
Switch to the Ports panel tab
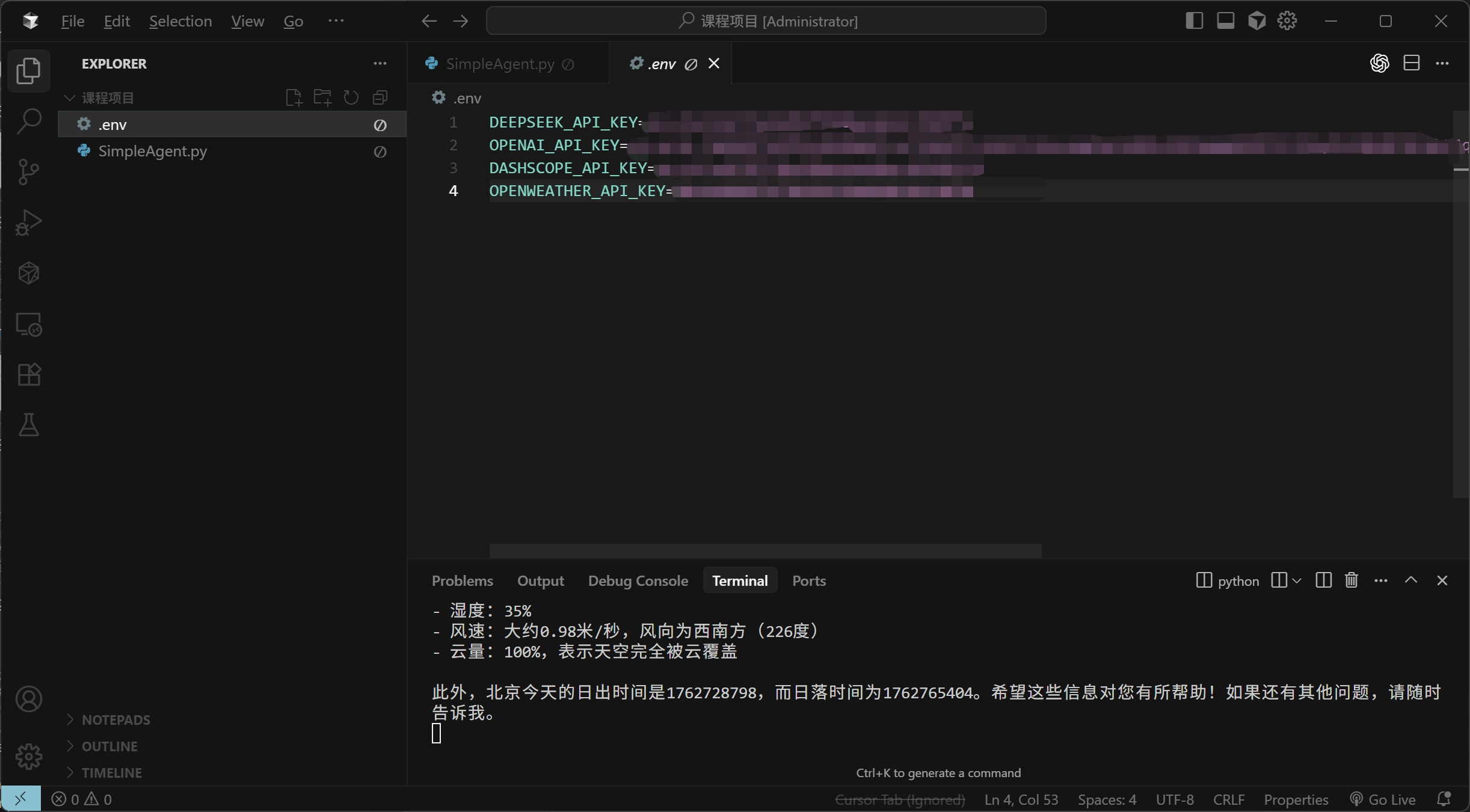(x=809, y=581)
